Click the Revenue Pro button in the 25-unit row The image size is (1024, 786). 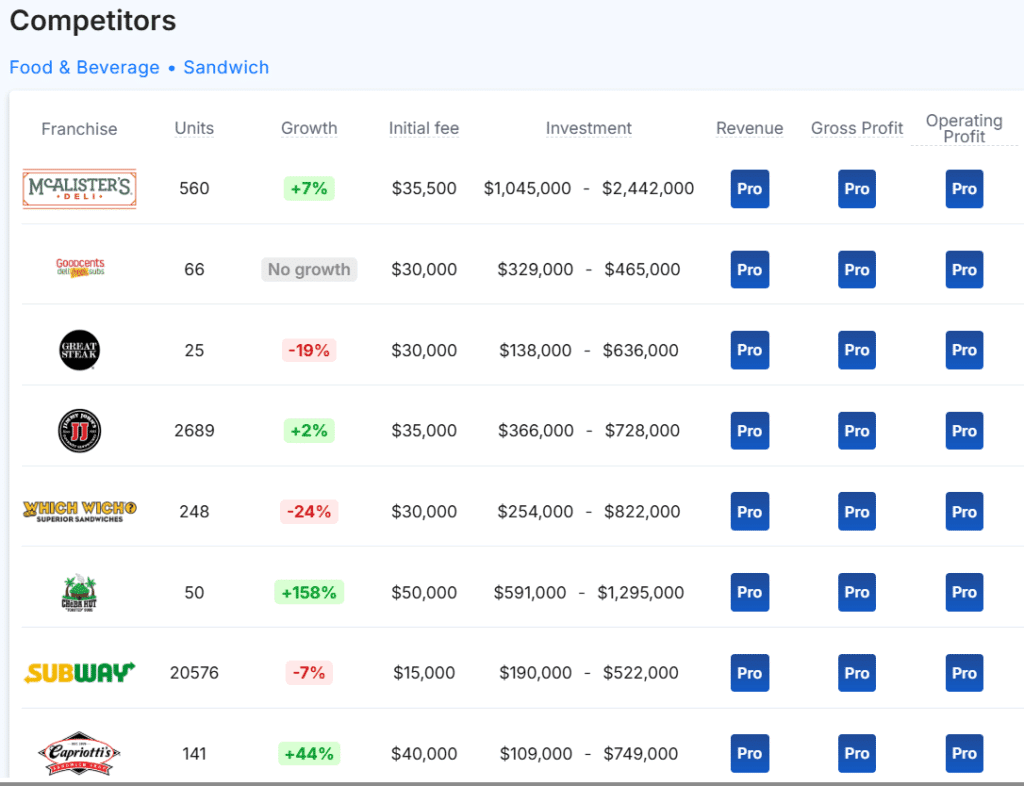pyautogui.click(x=750, y=350)
